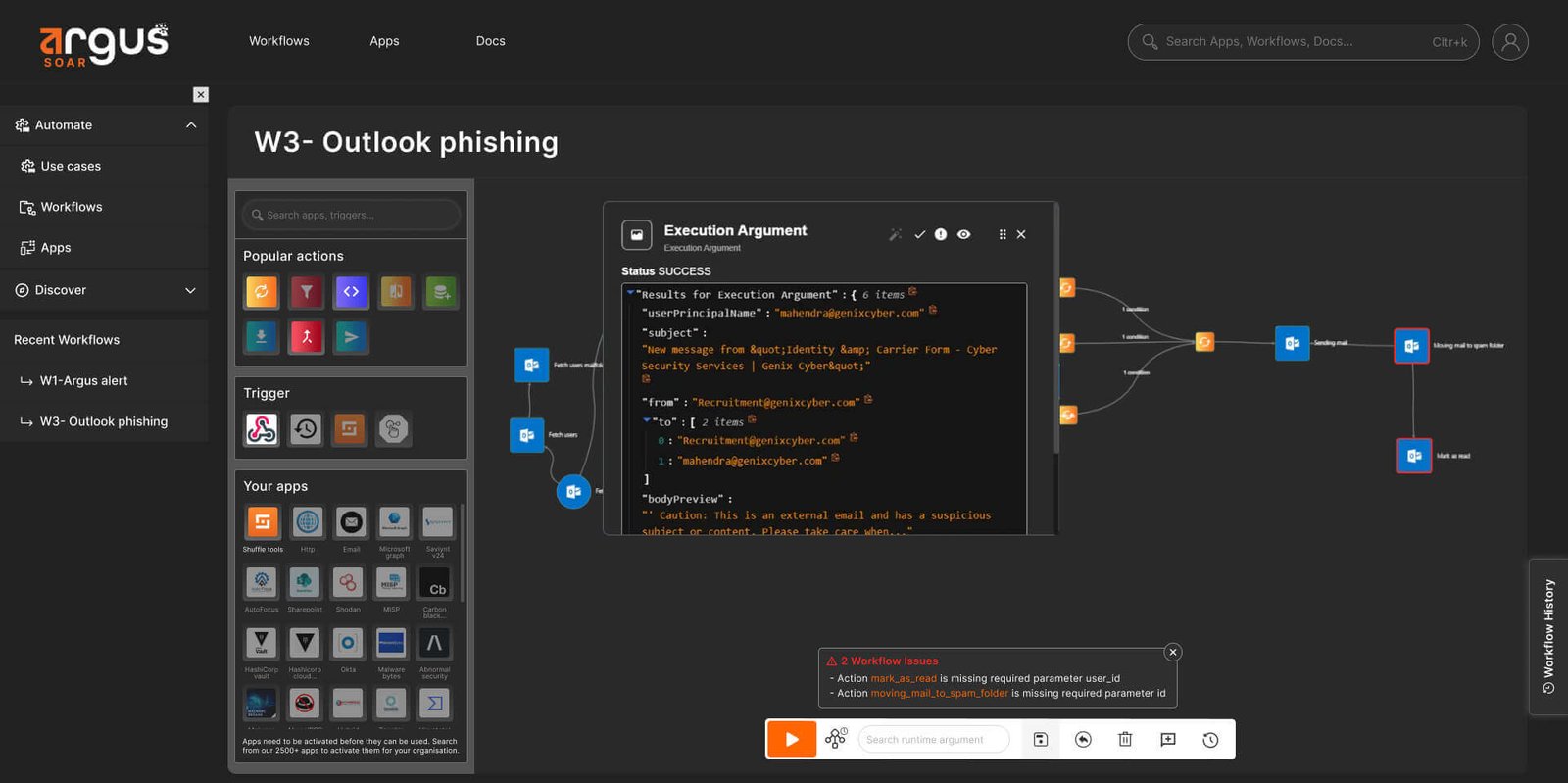This screenshot has width=1568, height=783.
Task: Add the green database-plus popular action
Action: (x=441, y=291)
